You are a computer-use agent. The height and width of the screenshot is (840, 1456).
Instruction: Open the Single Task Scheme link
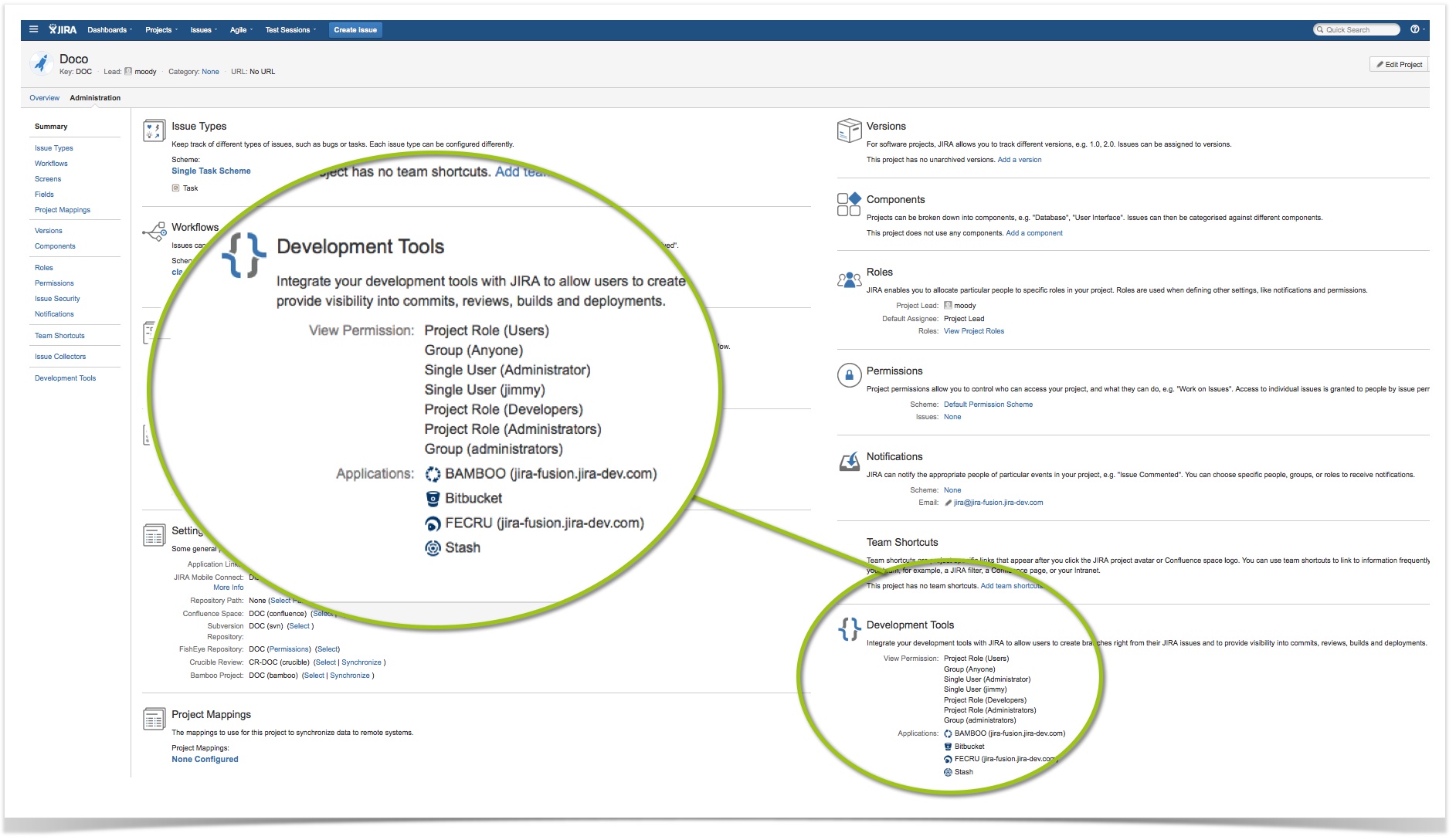click(x=211, y=171)
